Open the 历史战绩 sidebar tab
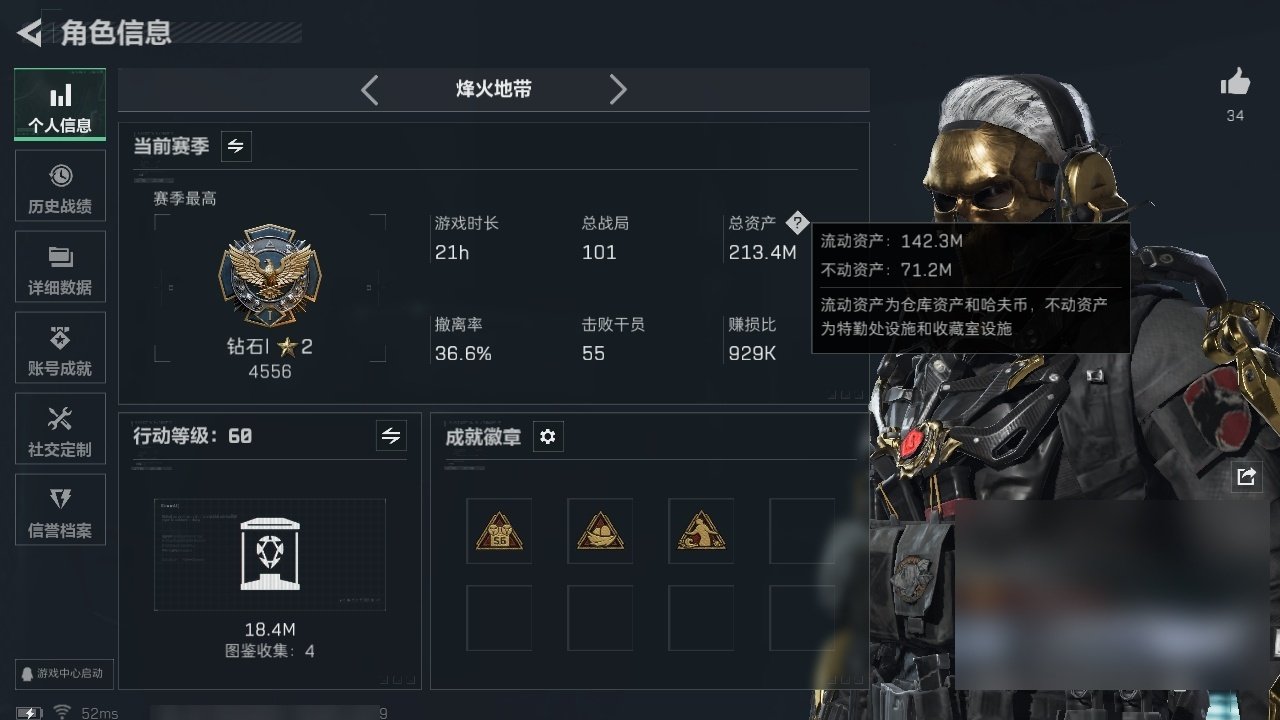 [60, 185]
